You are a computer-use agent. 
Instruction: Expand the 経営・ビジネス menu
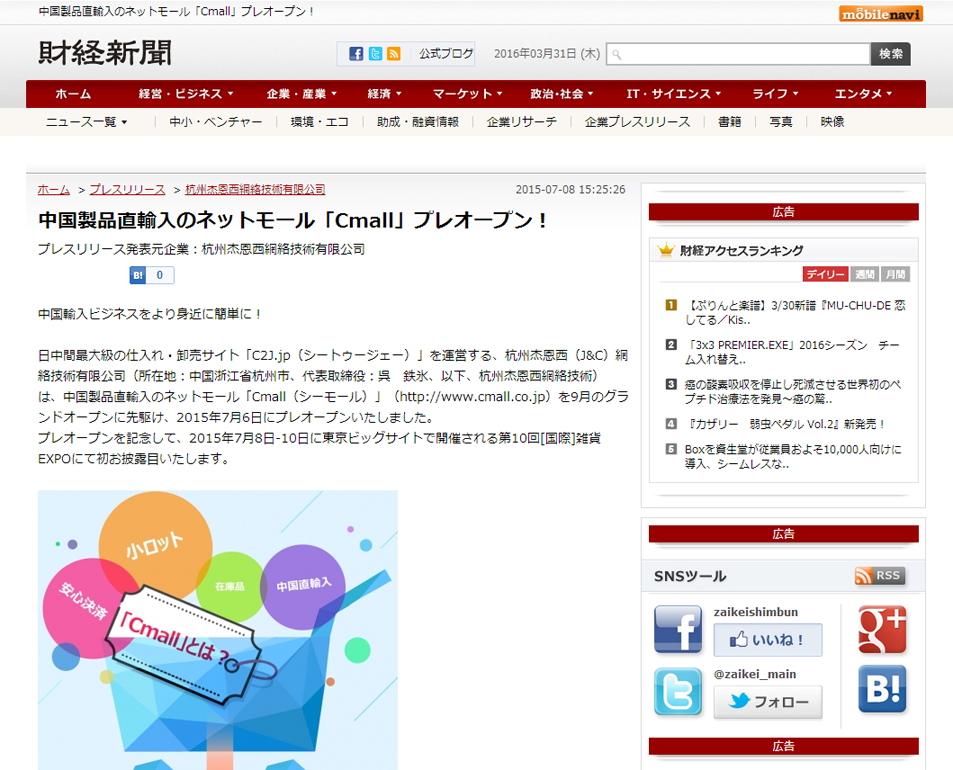tap(185, 94)
